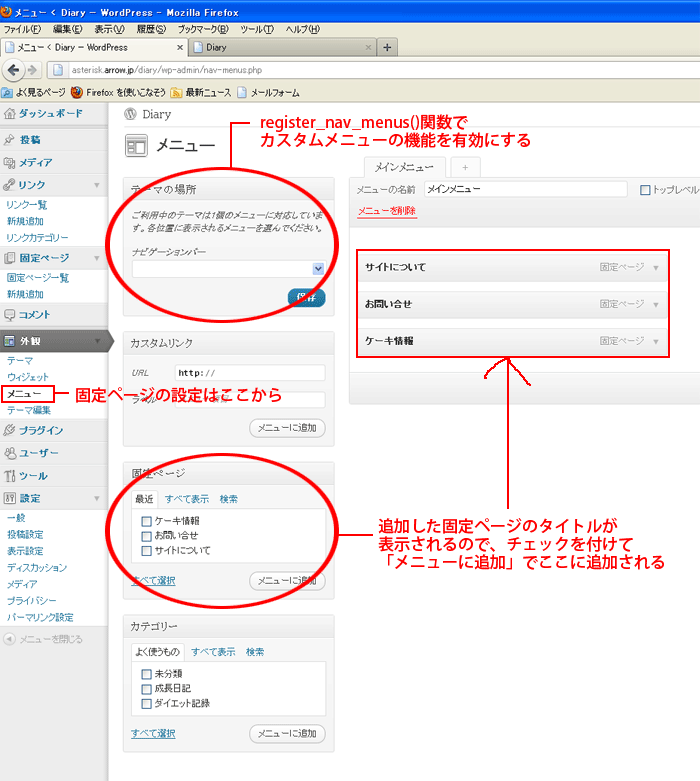Click the chain icon beside リンク
Viewport: 700px width, 781px height.
(x=9, y=185)
